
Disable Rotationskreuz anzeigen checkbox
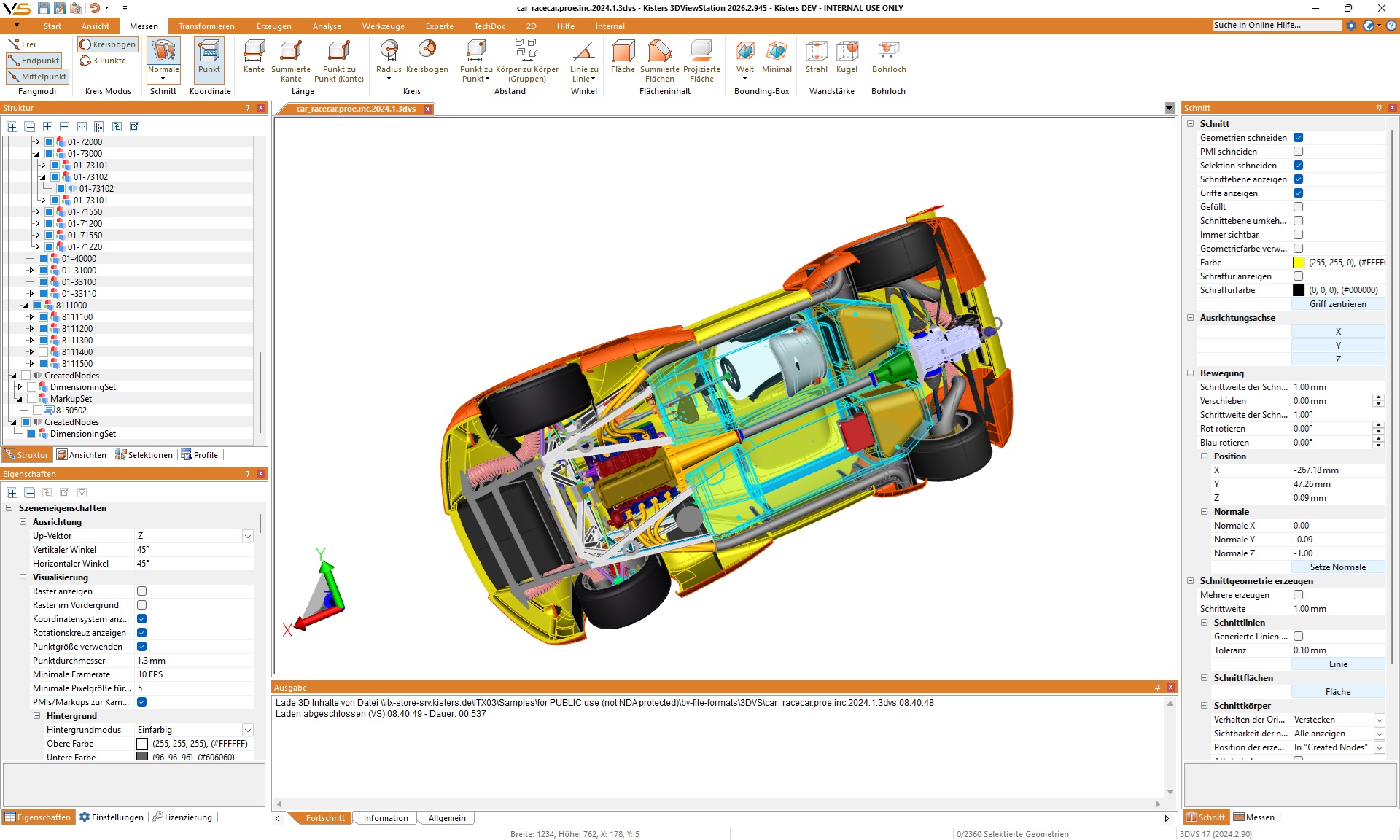pos(141,633)
